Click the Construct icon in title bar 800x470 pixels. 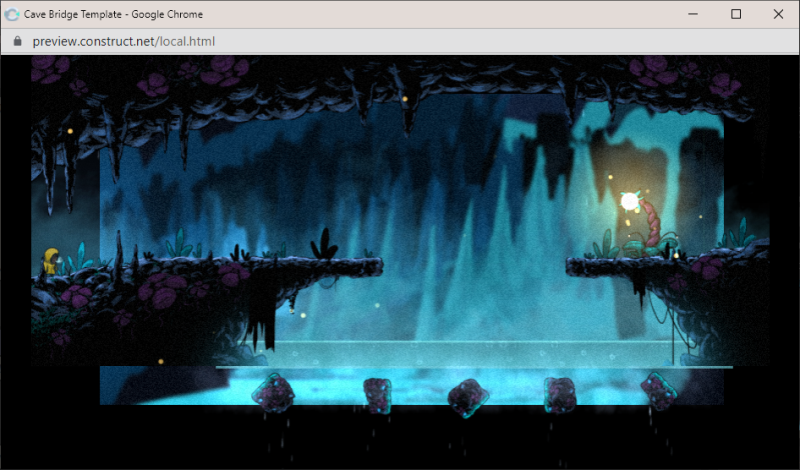(11, 14)
